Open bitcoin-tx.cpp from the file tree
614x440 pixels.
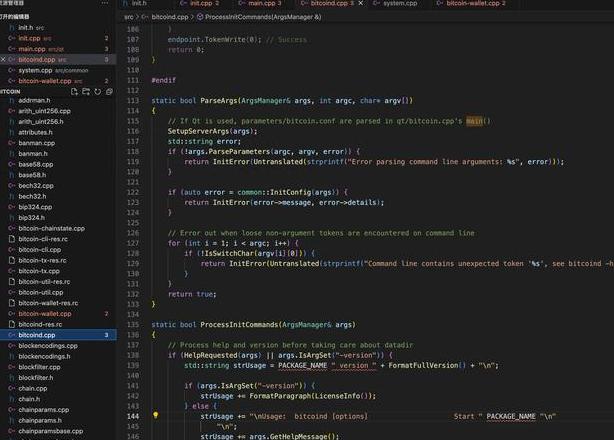click(58, 271)
